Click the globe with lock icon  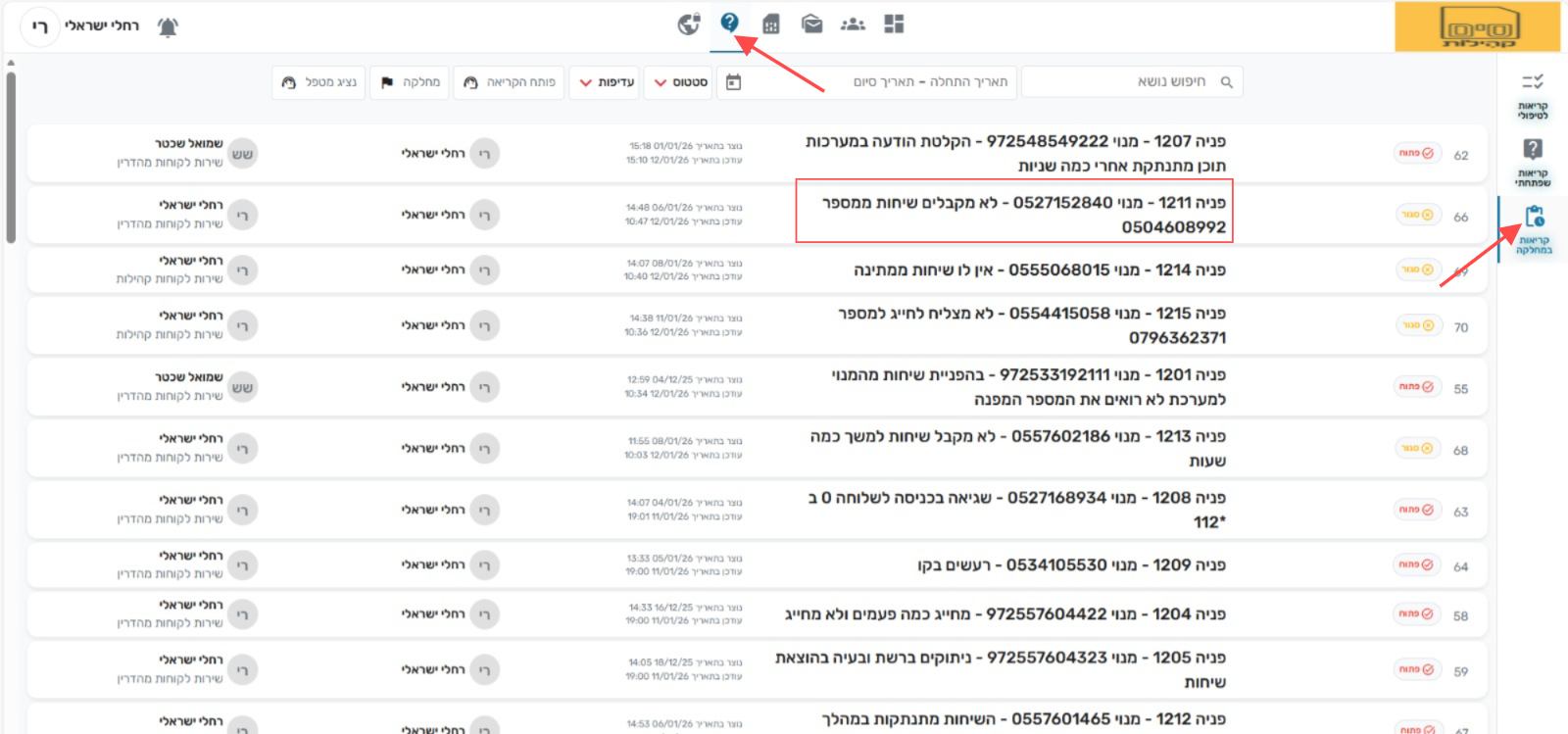689,24
